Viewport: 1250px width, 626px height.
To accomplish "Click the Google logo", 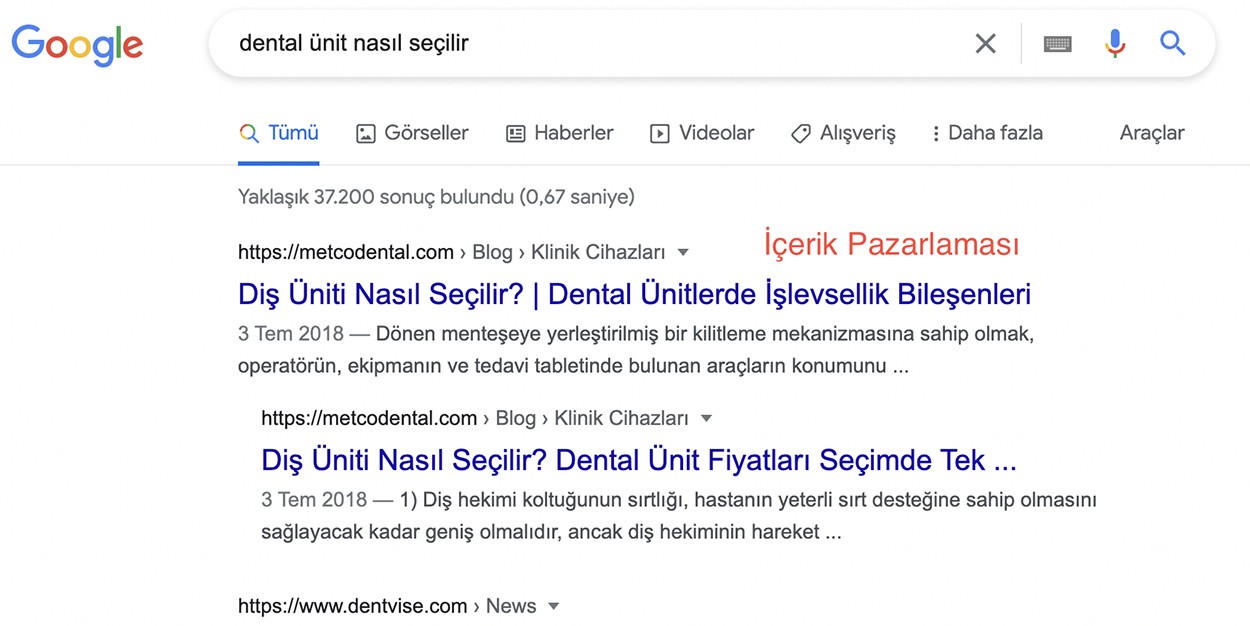I will [x=77, y=45].
